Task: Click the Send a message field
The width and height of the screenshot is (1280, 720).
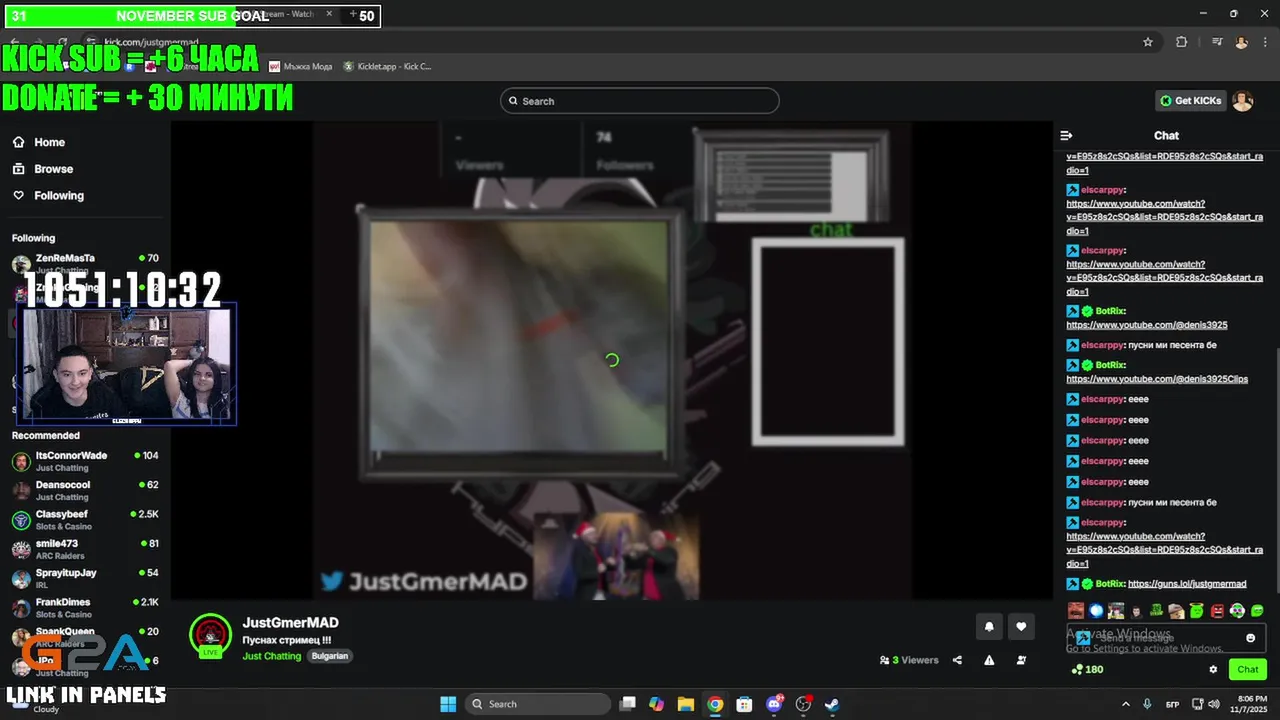Action: 1165,638
